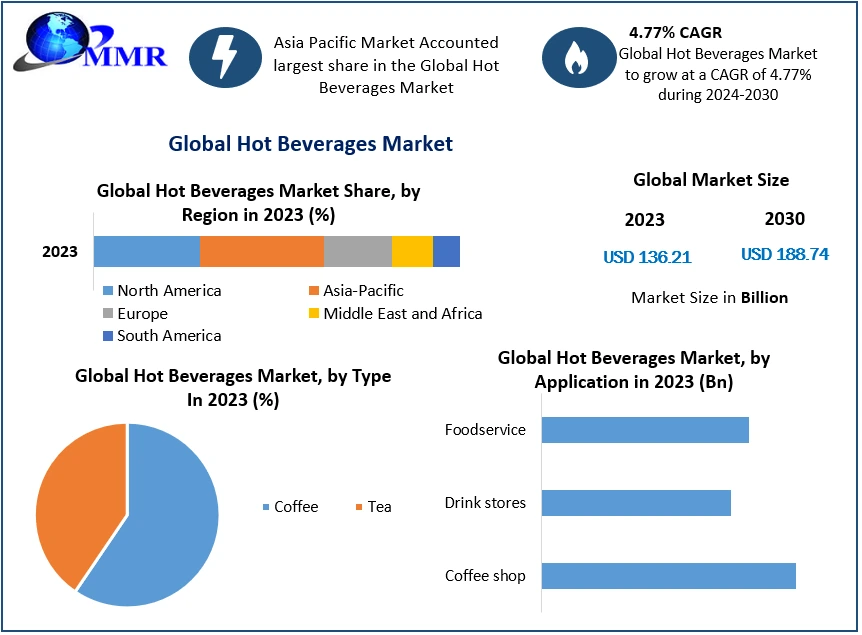862x635 pixels.
Task: Select the Drink stores bar
Action: (635, 503)
